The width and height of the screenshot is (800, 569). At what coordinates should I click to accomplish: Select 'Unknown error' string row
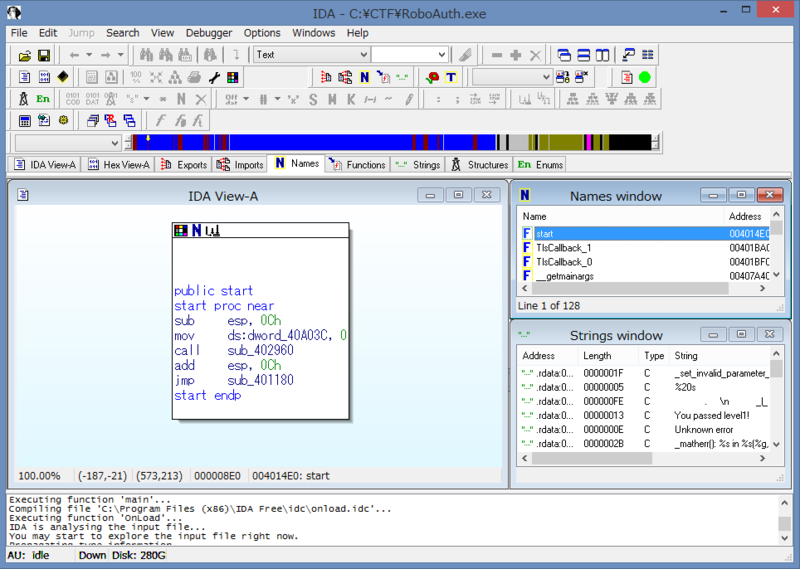(645, 430)
